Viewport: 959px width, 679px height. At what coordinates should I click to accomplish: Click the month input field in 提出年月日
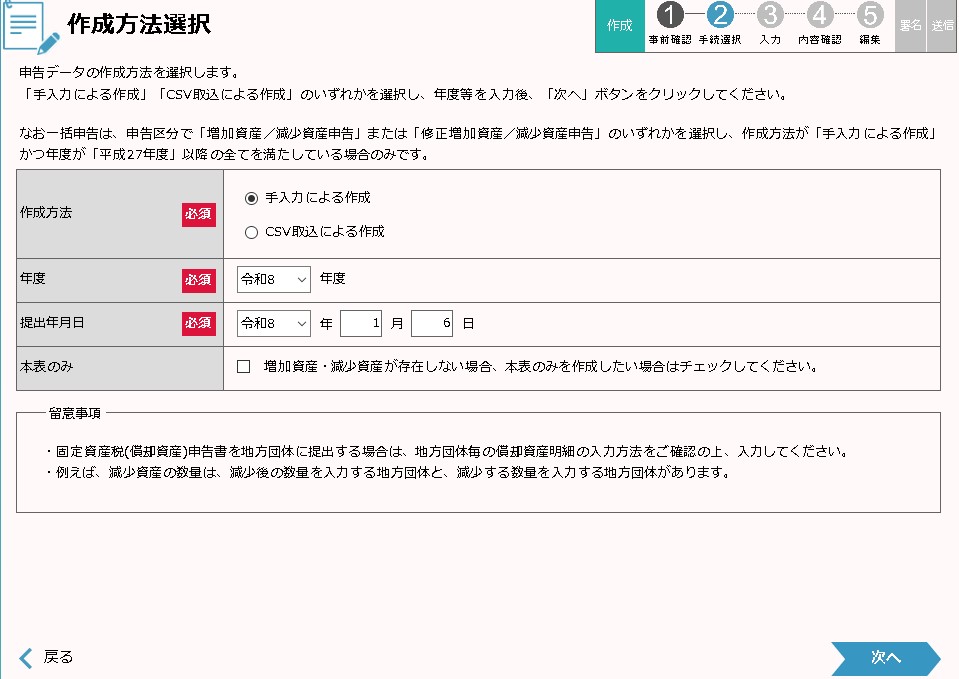(x=361, y=324)
